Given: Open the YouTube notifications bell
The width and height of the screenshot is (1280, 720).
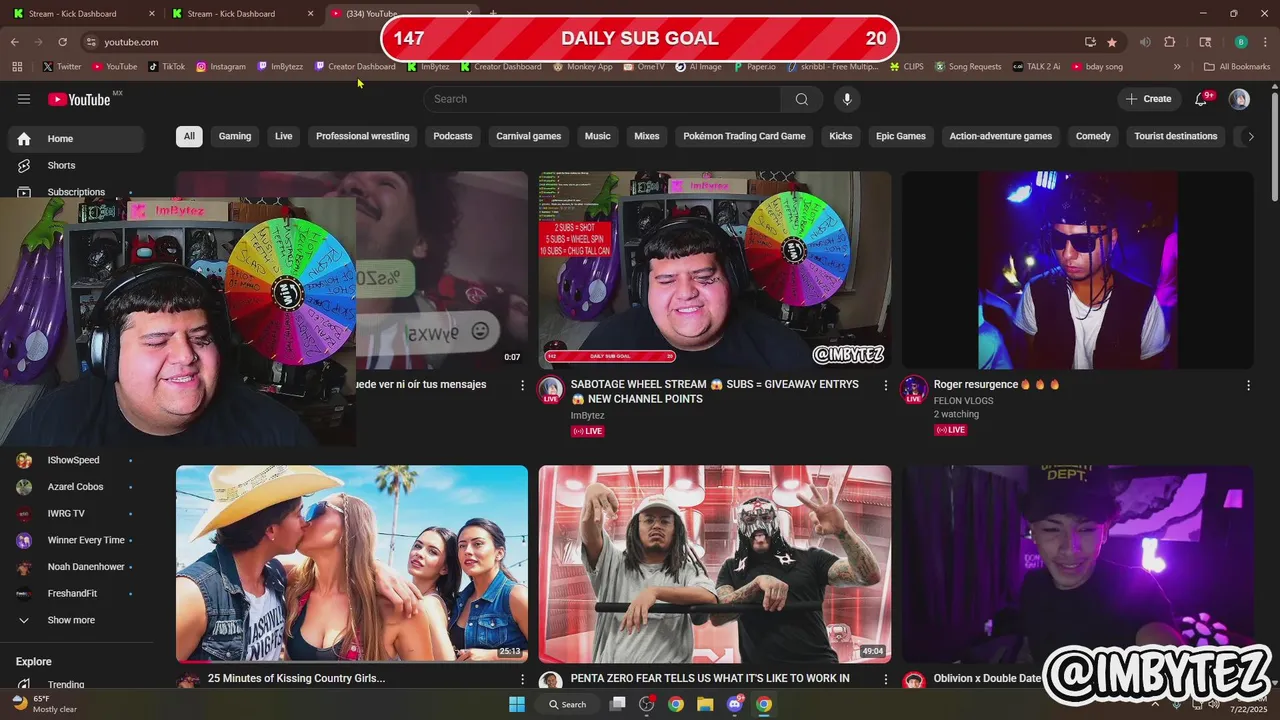Looking at the screenshot, I should (1203, 99).
